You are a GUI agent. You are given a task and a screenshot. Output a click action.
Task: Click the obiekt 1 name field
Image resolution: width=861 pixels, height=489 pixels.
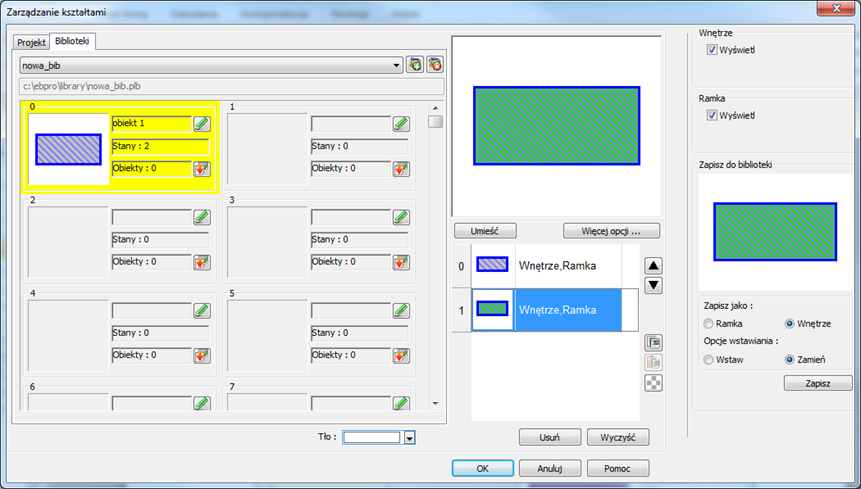(152, 123)
